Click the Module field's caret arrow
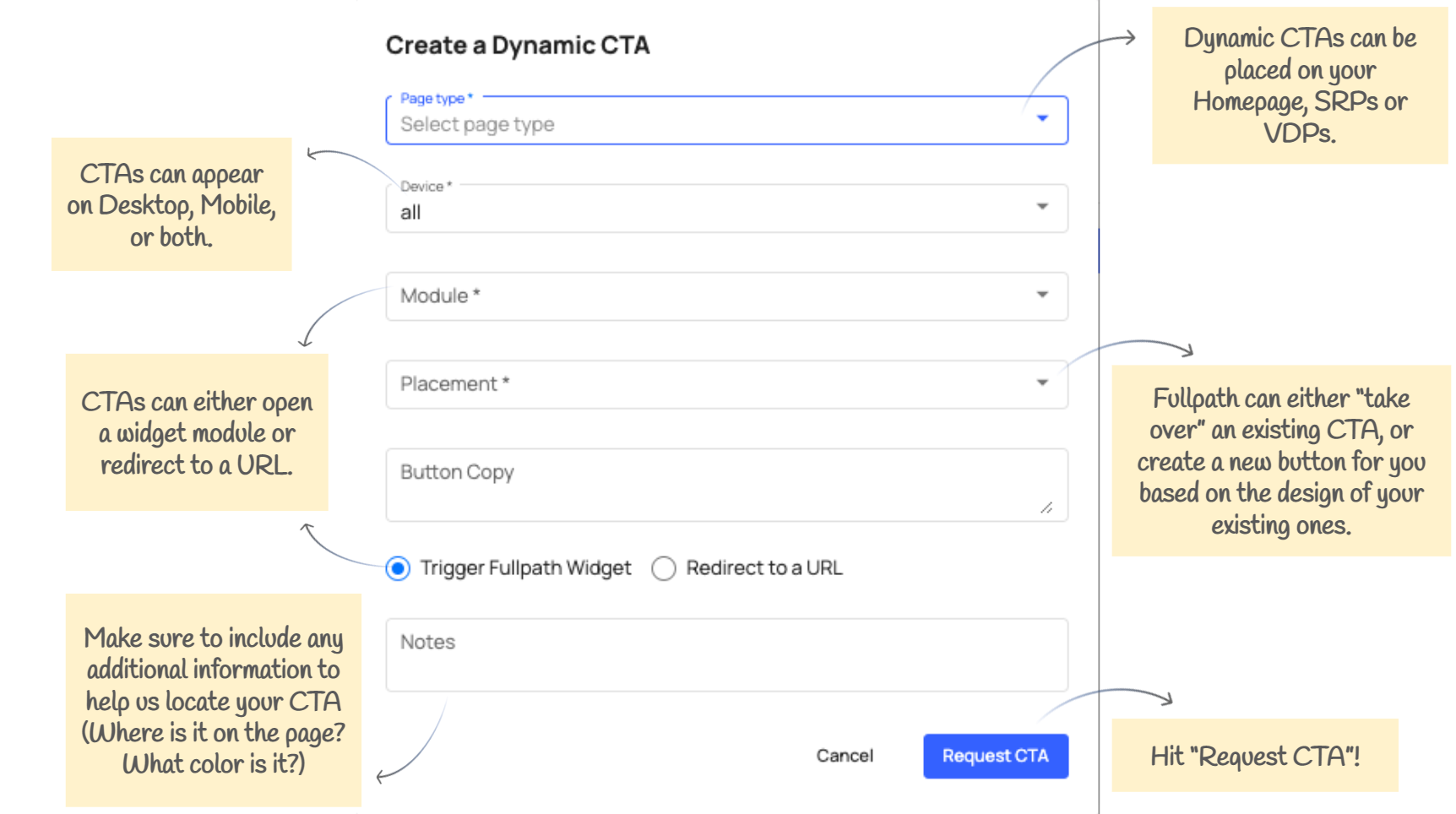This screenshot has height=814, width=1456. [x=1042, y=295]
